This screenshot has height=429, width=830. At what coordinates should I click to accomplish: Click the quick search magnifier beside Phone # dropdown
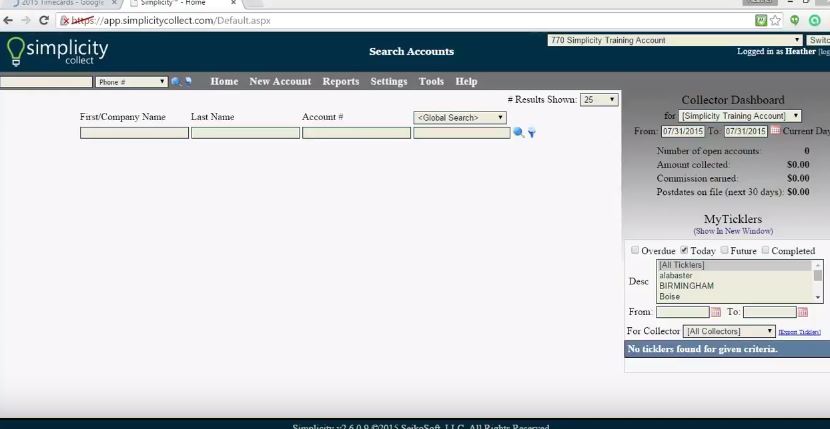coord(176,82)
